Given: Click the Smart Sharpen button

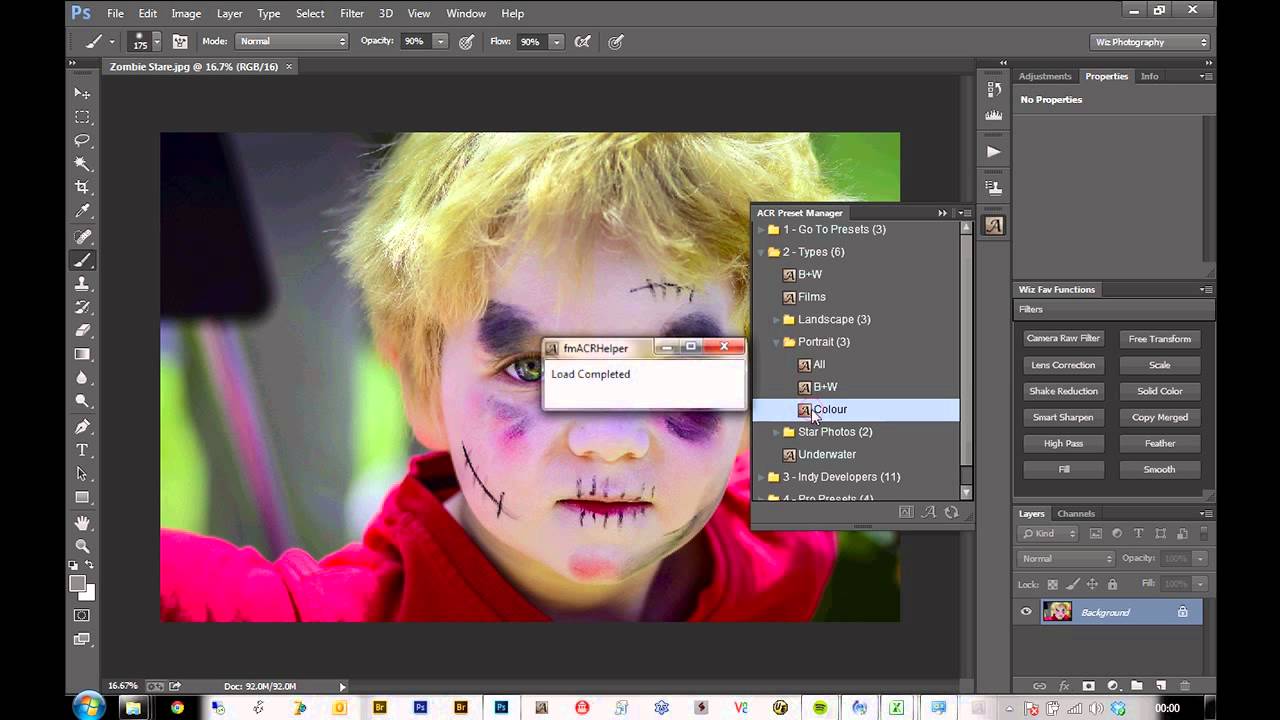Looking at the screenshot, I should (x=1063, y=417).
